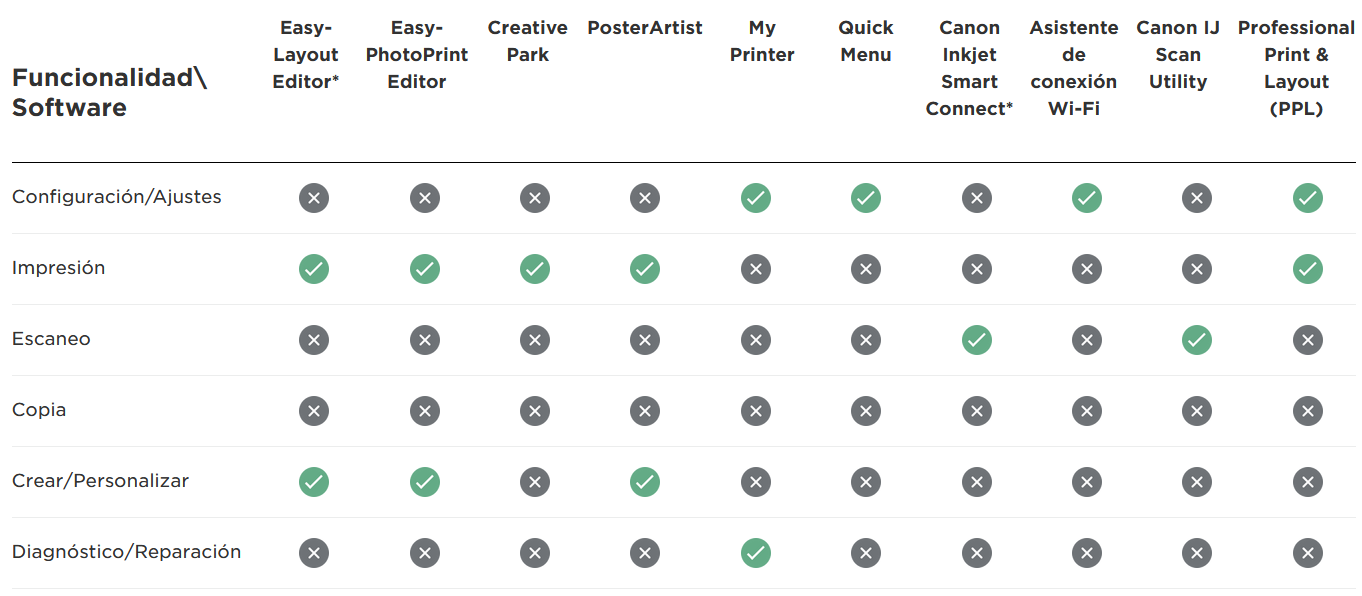Click Easy-PhotoPrint Editor's Crear/Personalizar check

425,482
